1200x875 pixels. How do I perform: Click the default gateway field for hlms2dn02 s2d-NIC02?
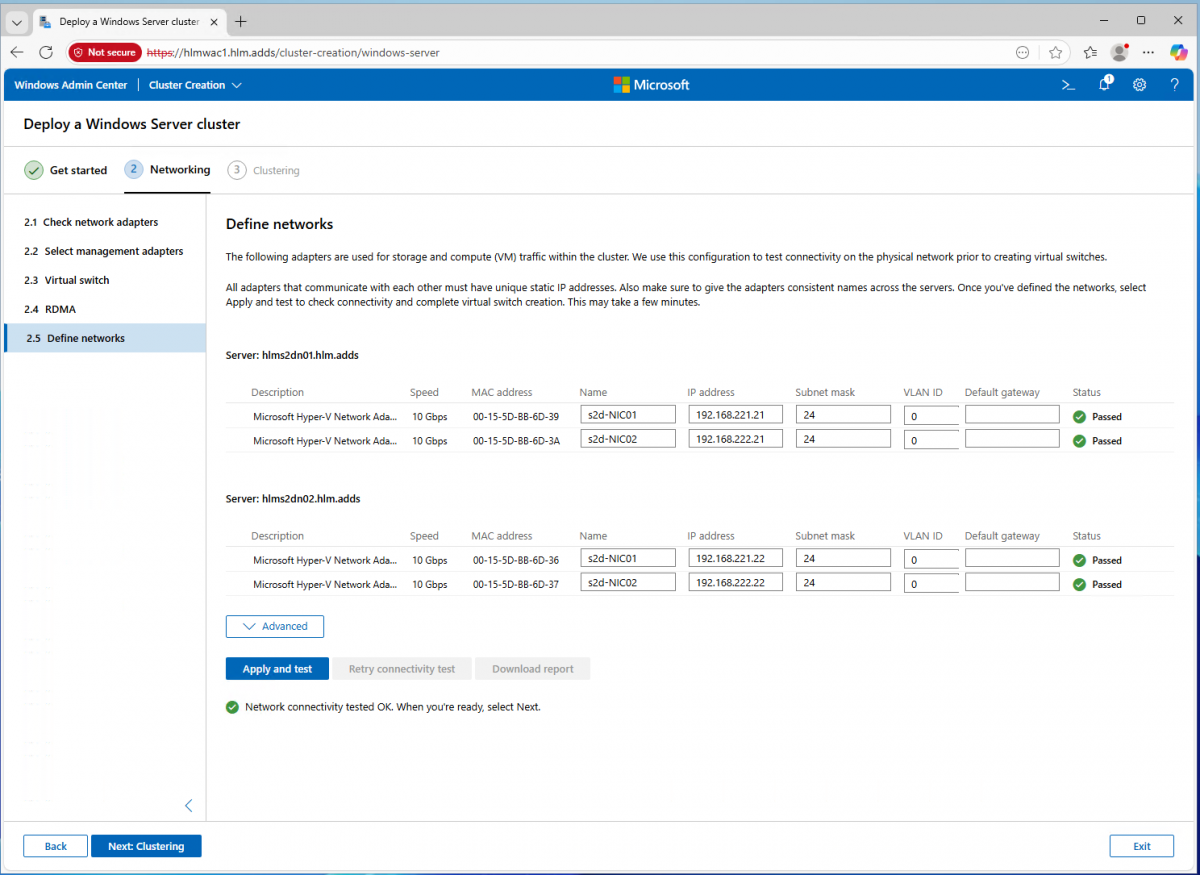1011,583
